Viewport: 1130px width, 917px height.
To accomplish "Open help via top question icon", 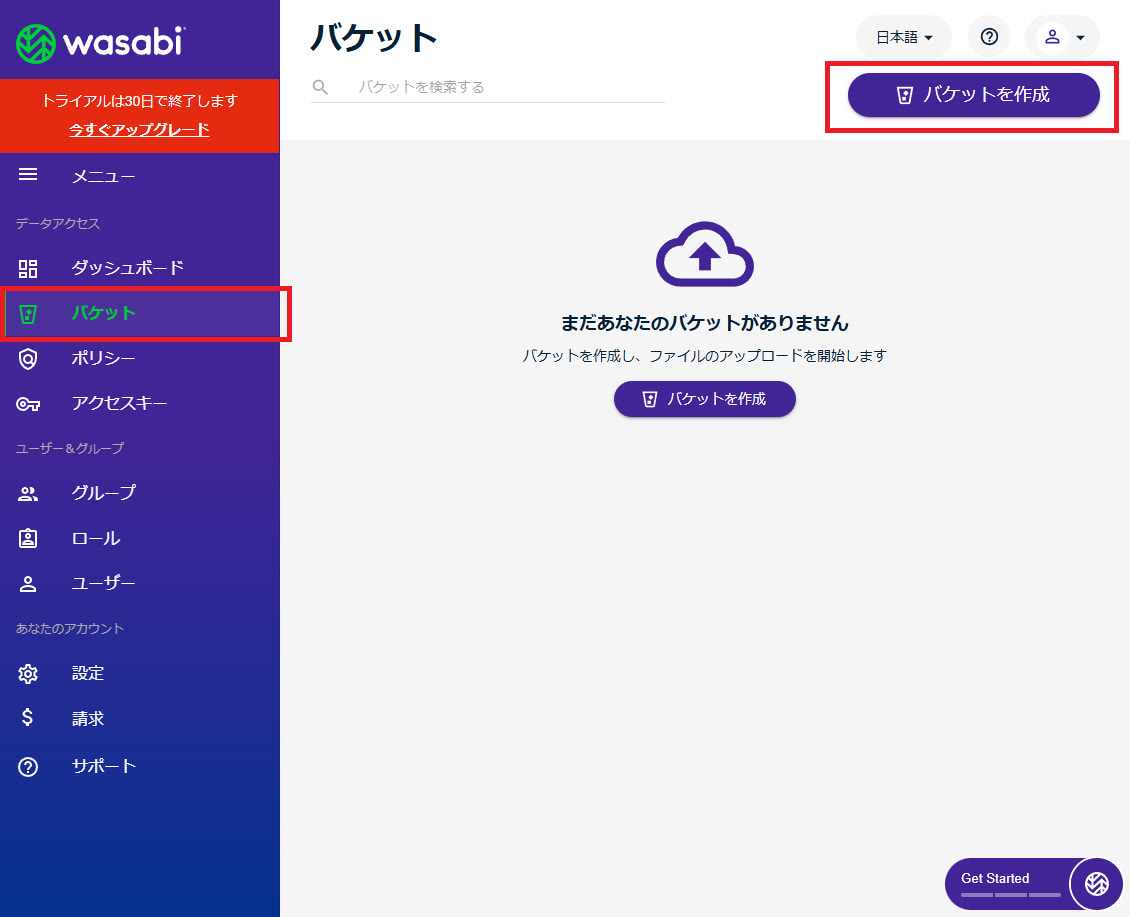I will pos(989,37).
